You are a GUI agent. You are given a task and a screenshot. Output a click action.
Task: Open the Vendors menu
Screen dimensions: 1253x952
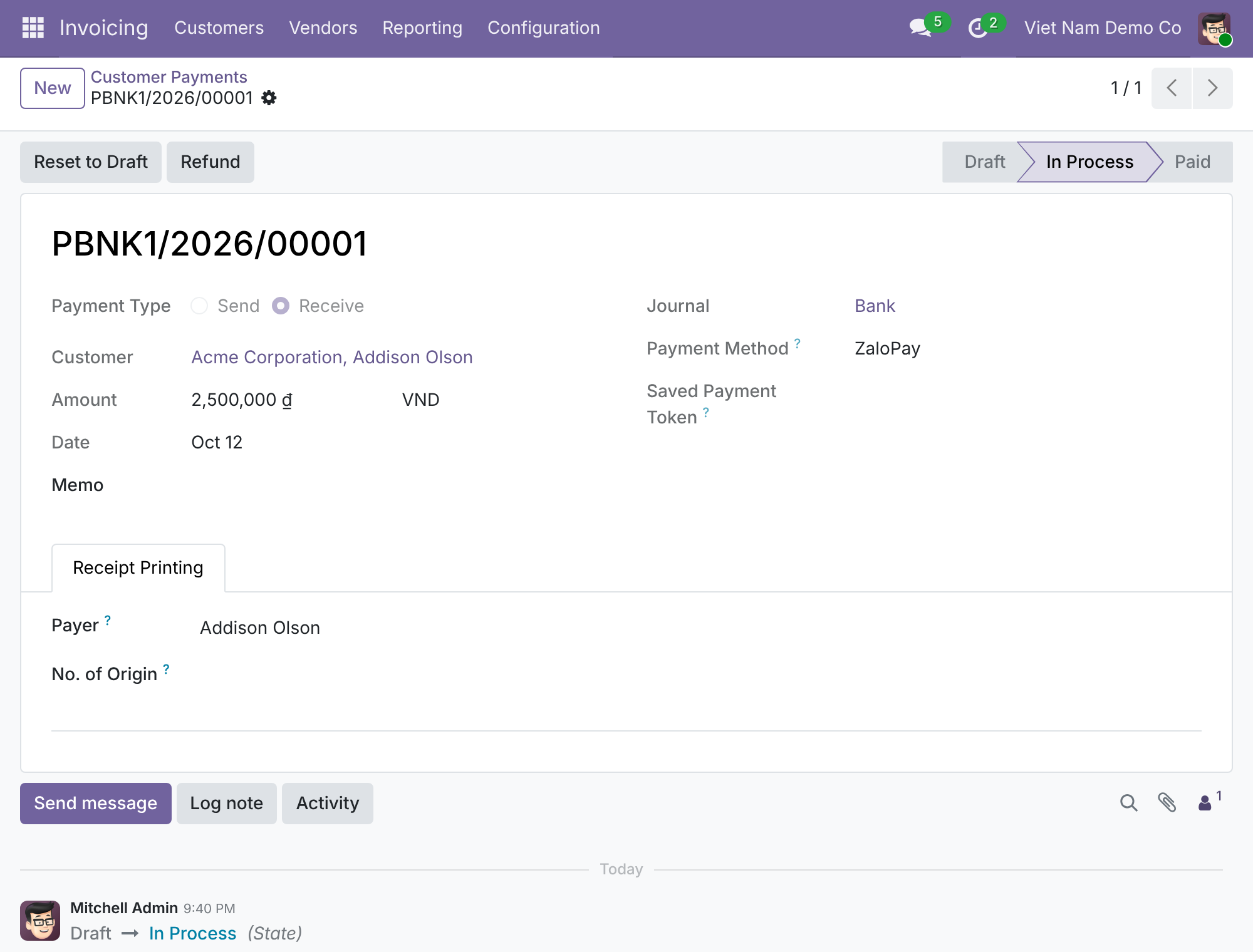[x=323, y=28]
